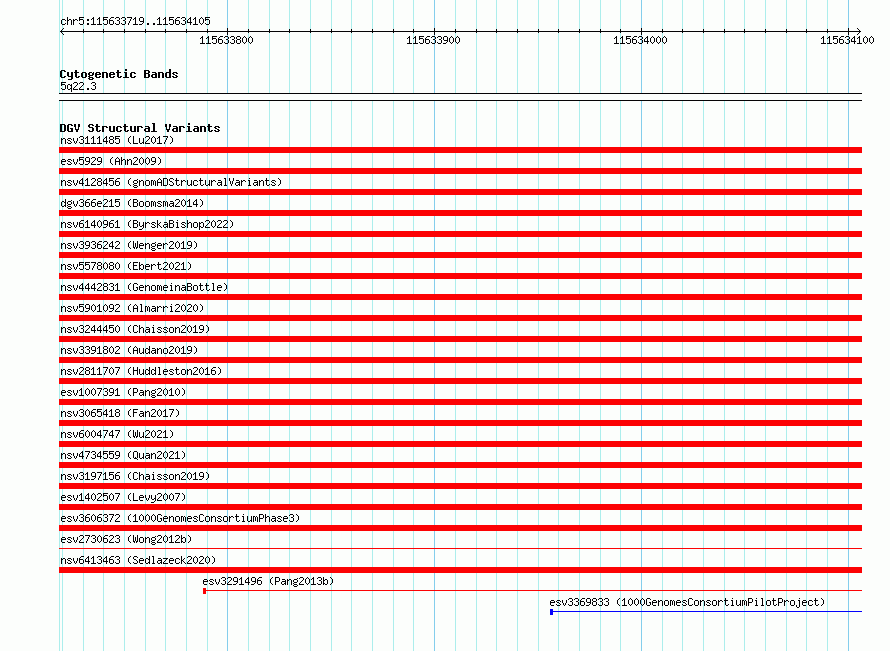The image size is (890, 651).
Task: Click esv1007391 (Pang2010) label
Action: 123,392
